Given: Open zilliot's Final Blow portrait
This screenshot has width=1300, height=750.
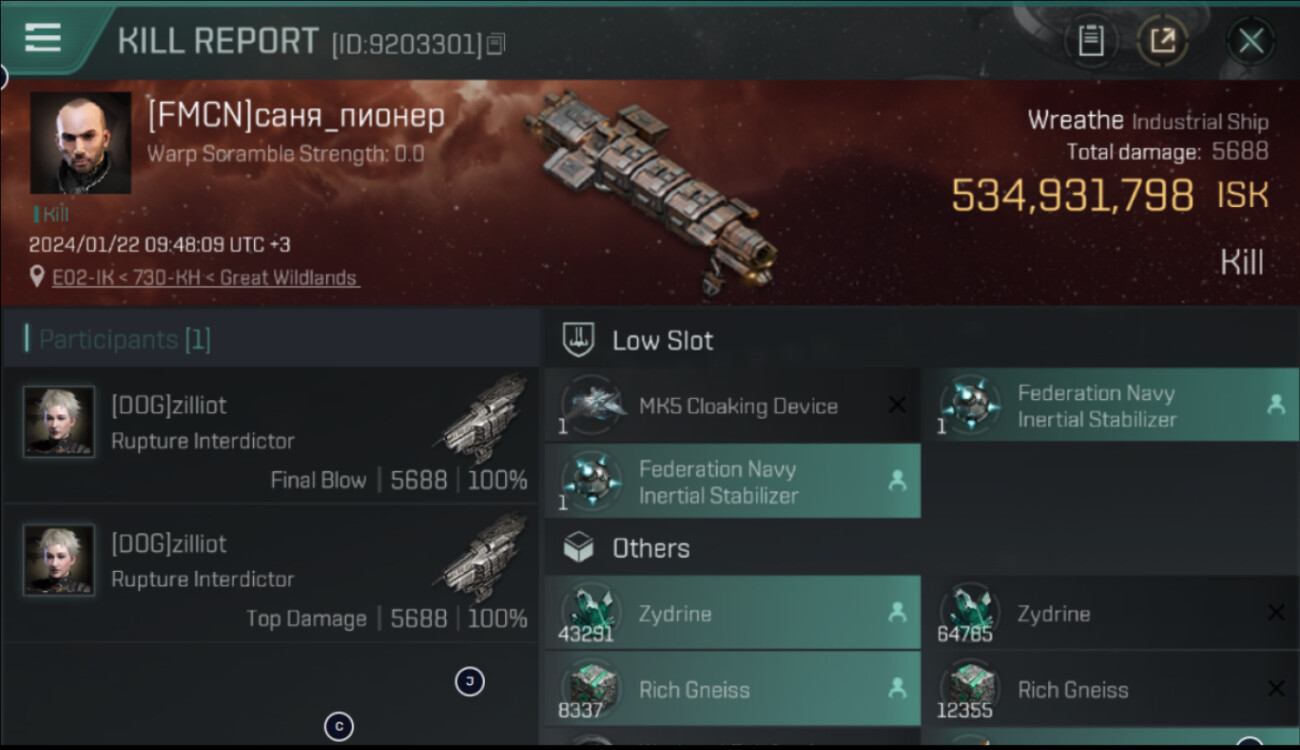Looking at the screenshot, I should pos(59,422).
